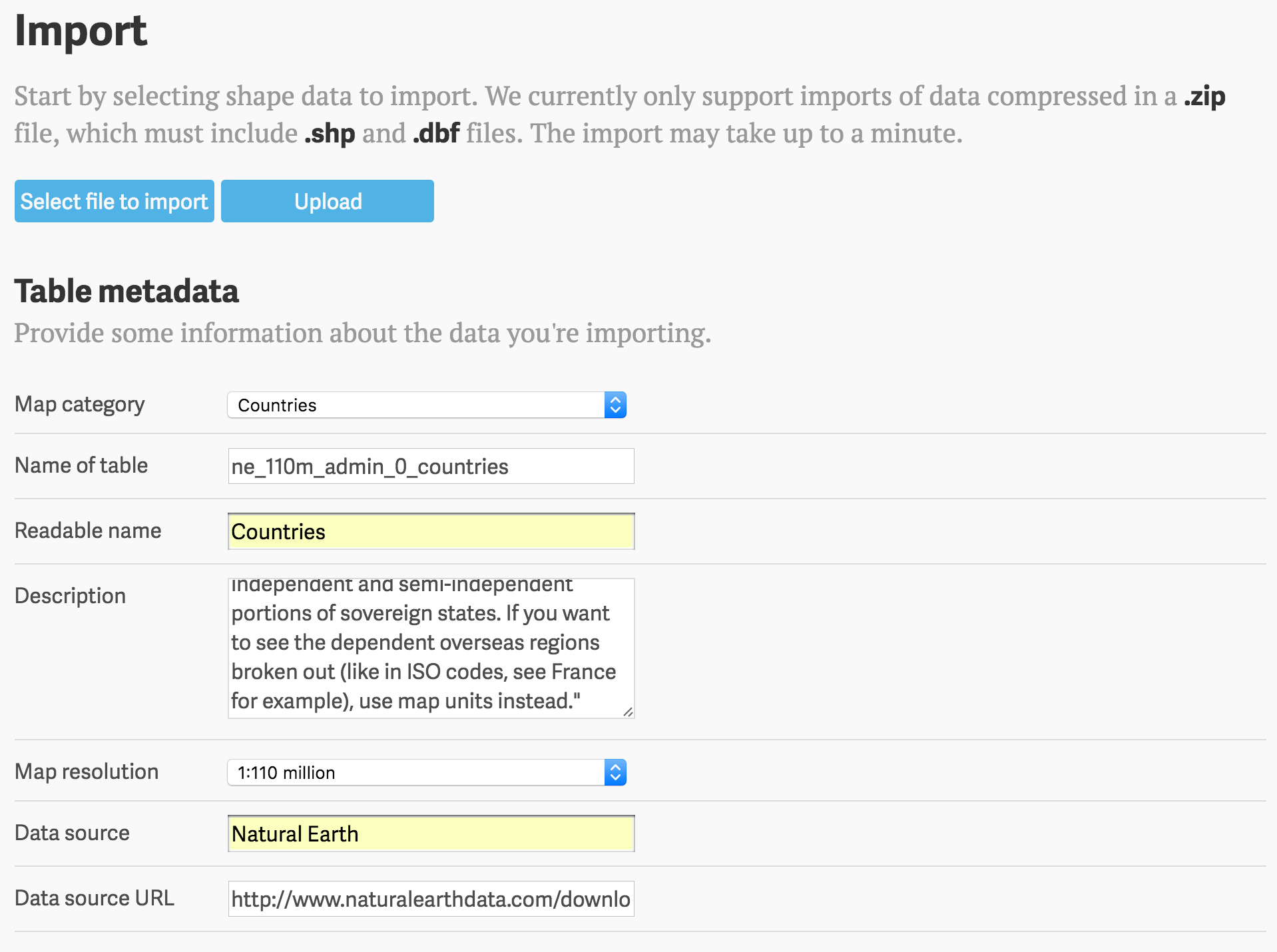This screenshot has height=952, width=1277.
Task: Click the Description textarea resize handle
Action: pos(628,712)
